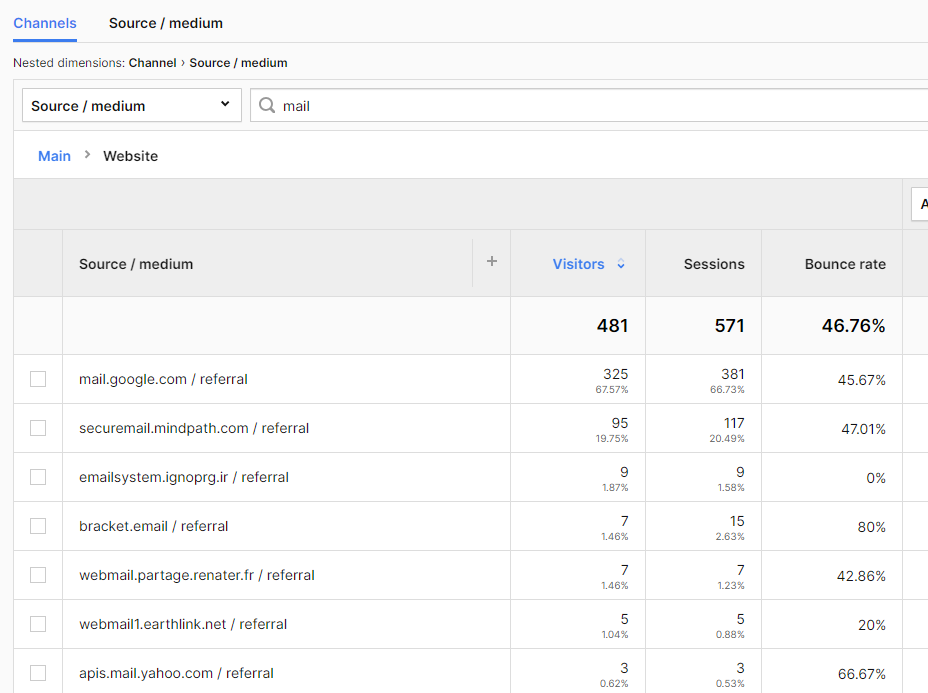The width and height of the screenshot is (928, 693).
Task: Sort by Bounce rate column header
Action: (845, 264)
